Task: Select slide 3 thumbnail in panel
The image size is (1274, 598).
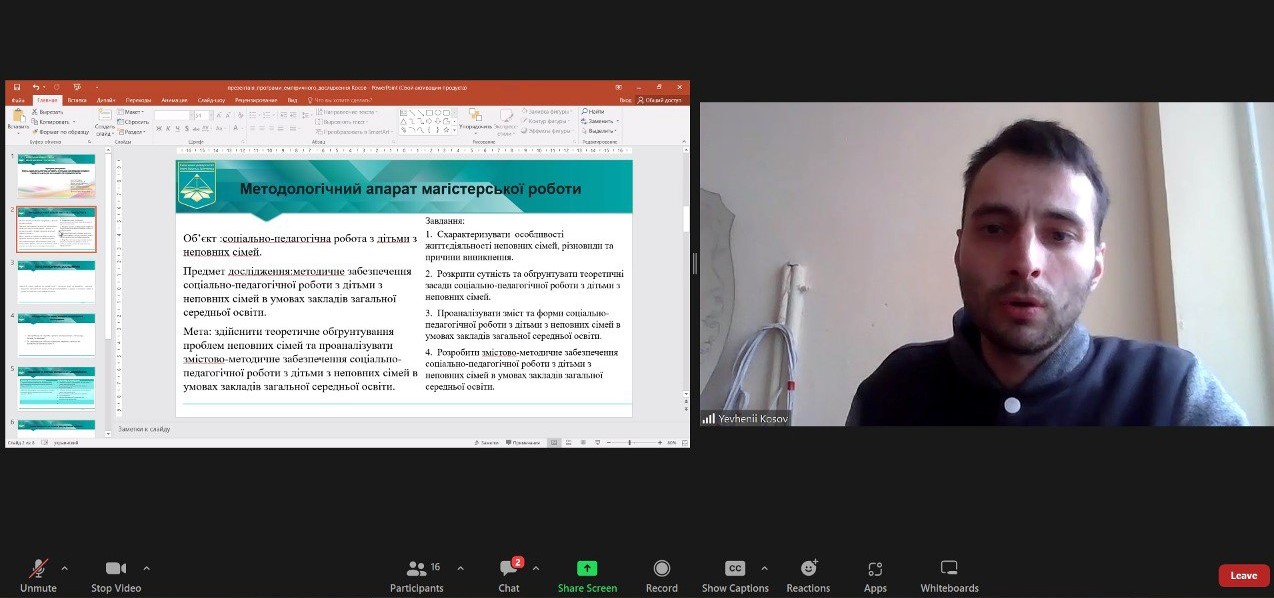Action: (x=56, y=280)
